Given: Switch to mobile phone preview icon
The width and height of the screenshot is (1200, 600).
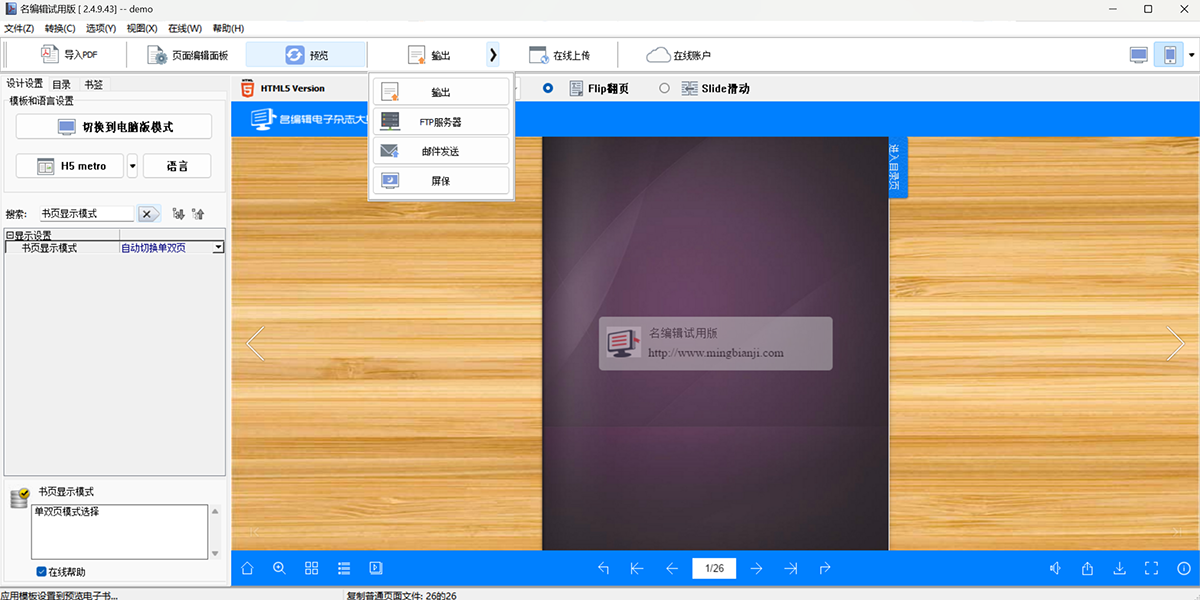Looking at the screenshot, I should (1168, 55).
